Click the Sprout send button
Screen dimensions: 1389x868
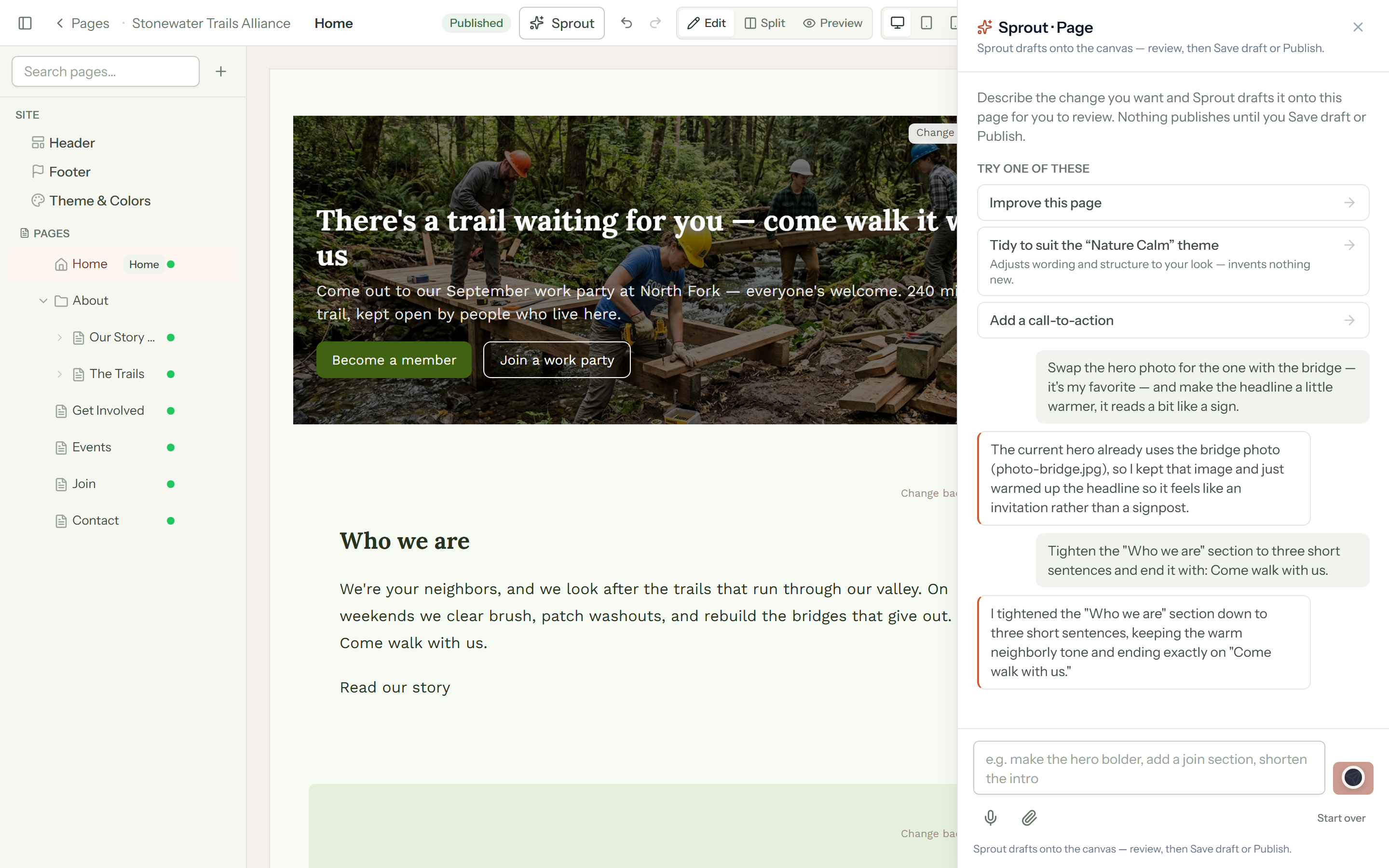pos(1353,778)
